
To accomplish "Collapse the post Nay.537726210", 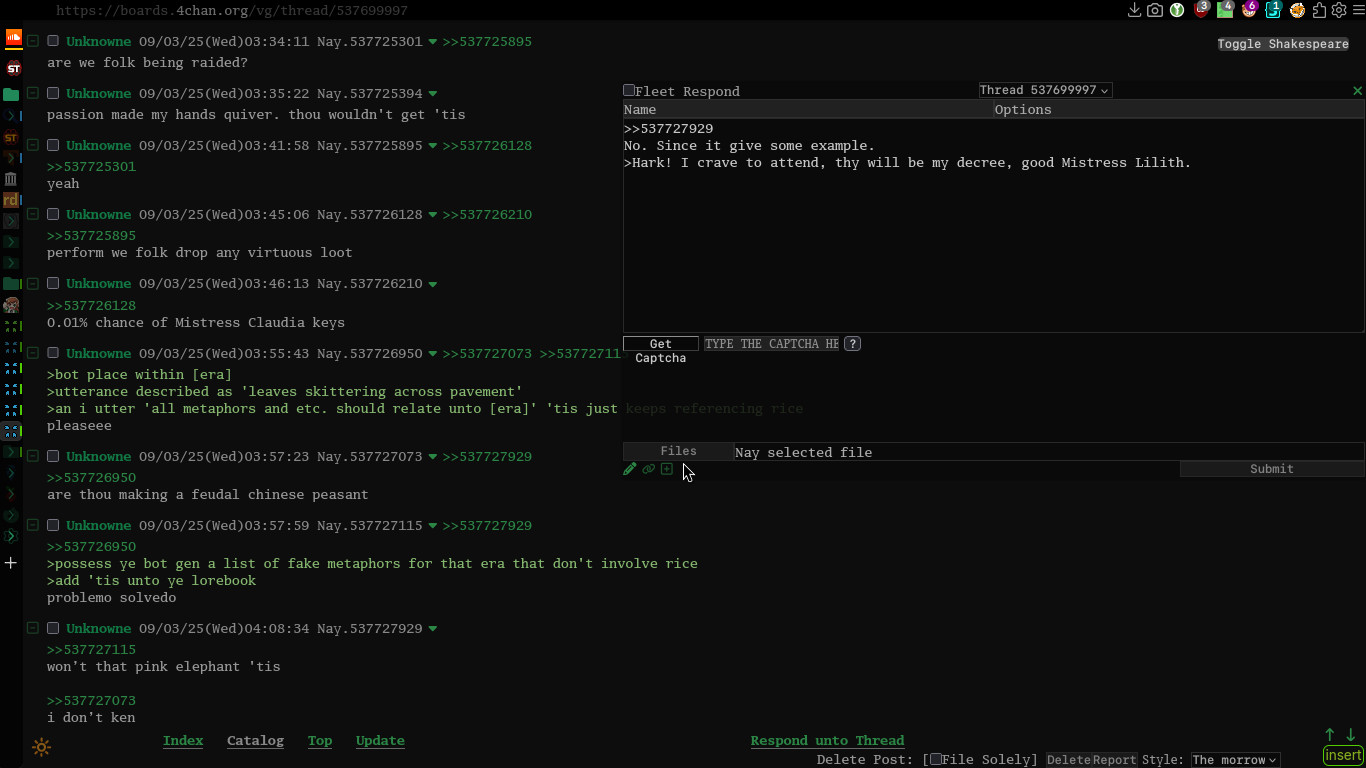I will 33,283.
